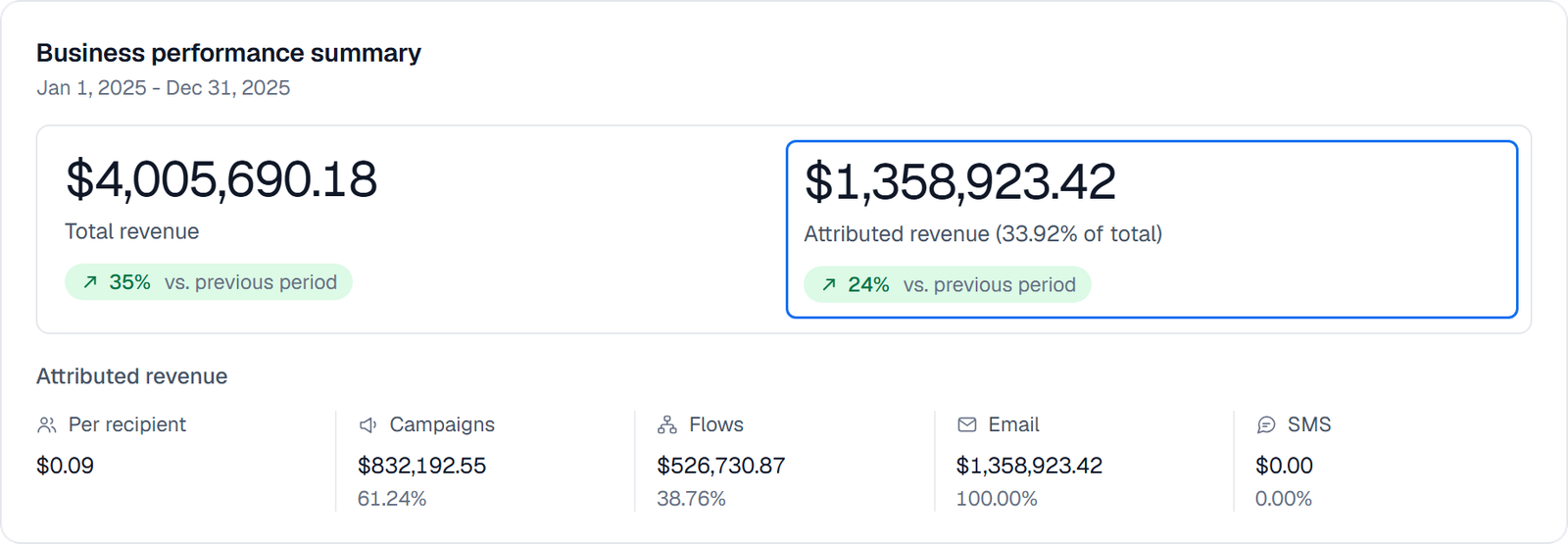
Task: Click the 35% vs. previous period badge
Action: (209, 282)
